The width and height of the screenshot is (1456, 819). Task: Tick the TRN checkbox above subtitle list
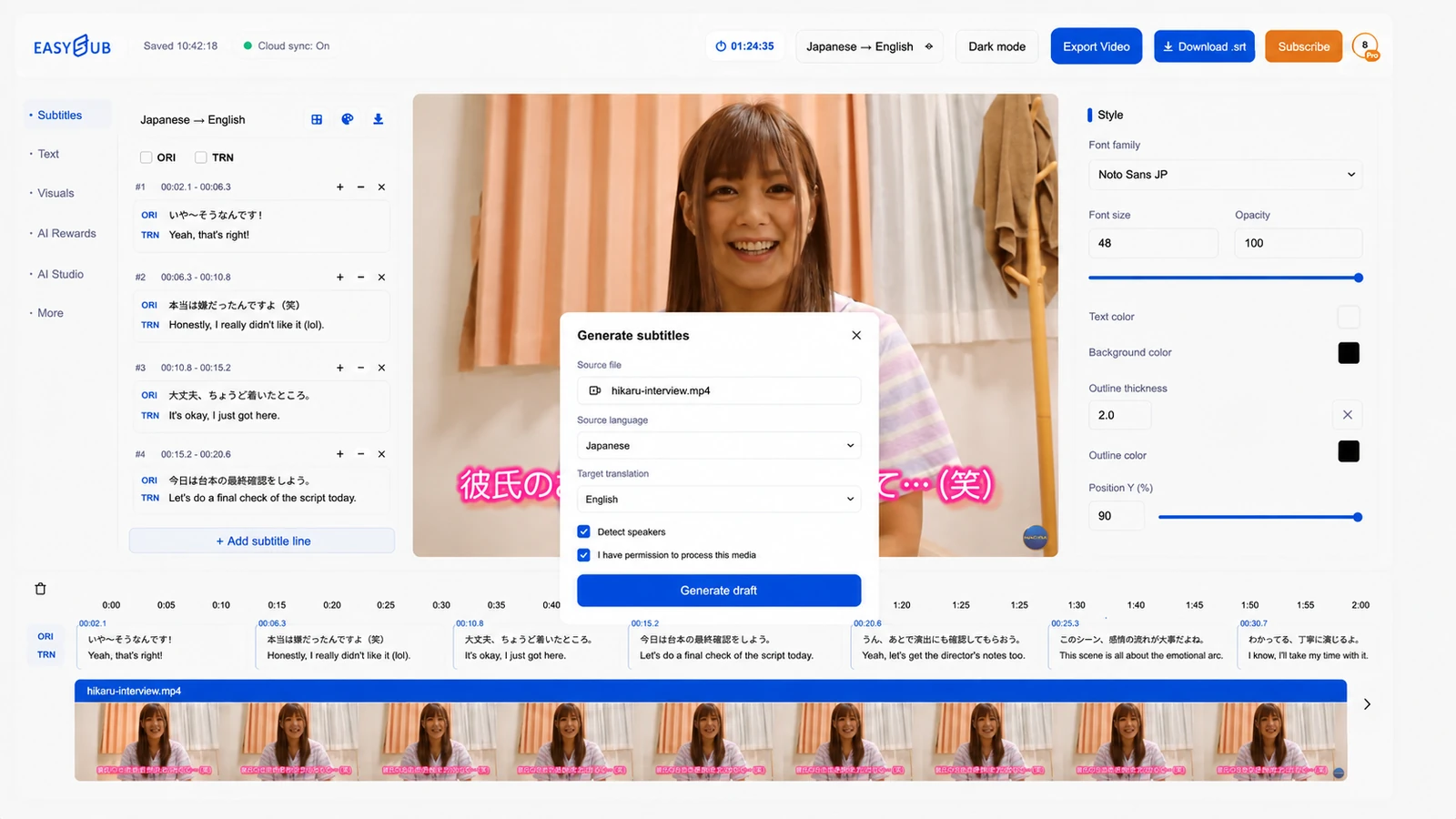pos(201,157)
